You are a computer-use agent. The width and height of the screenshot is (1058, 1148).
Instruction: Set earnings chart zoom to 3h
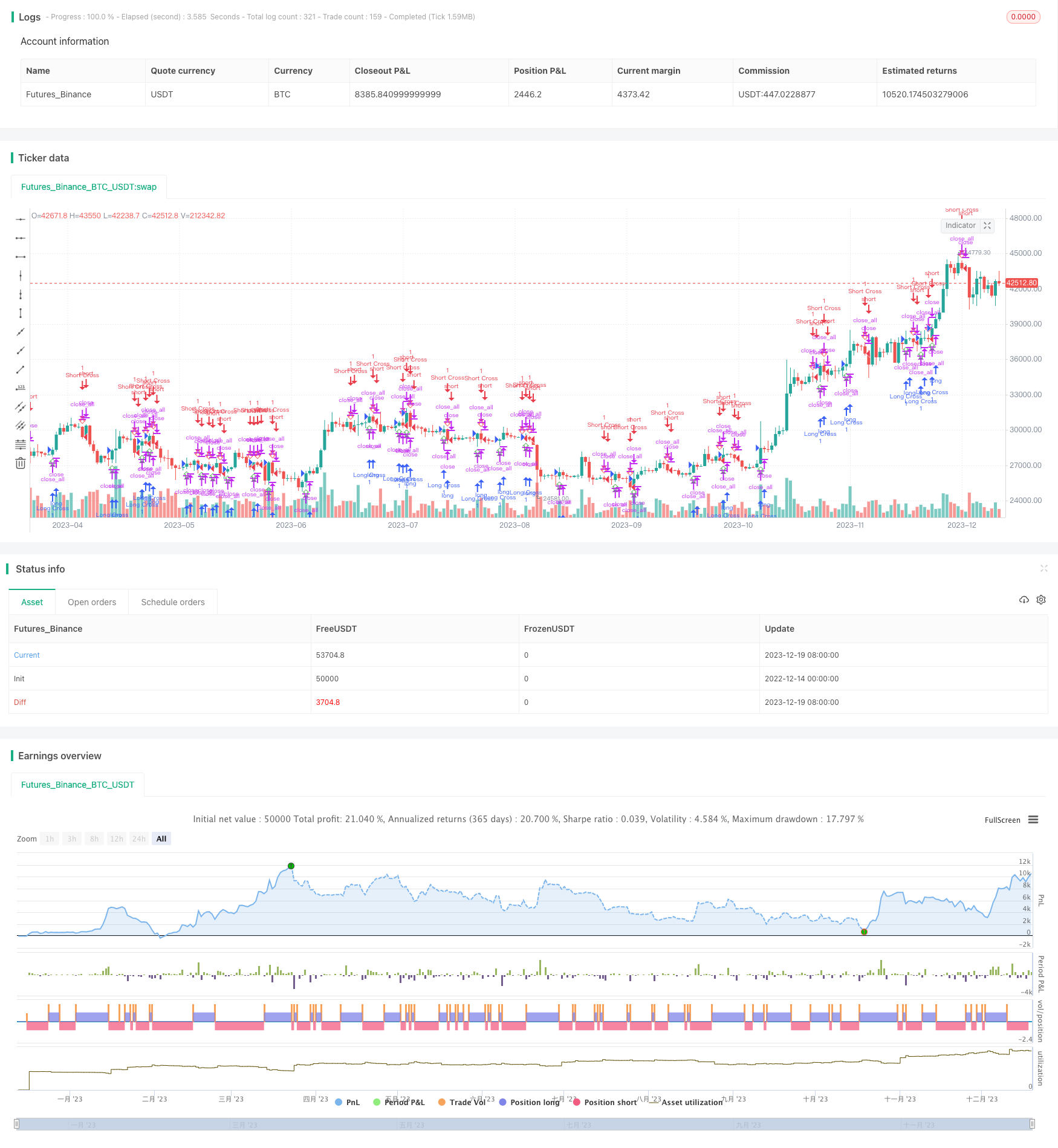72,838
